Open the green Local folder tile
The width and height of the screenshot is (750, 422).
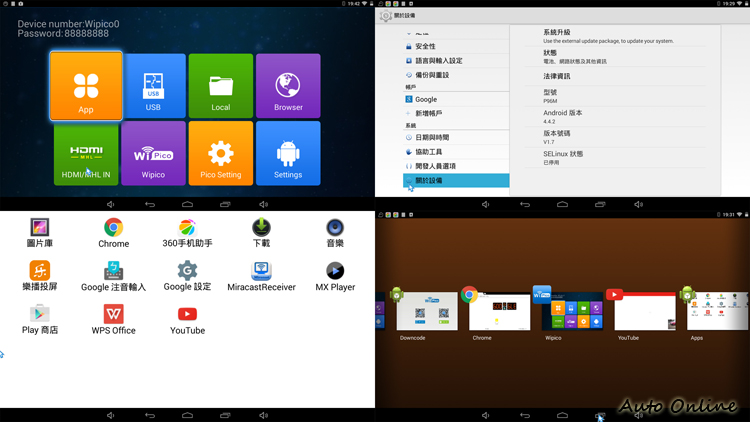coord(220,87)
